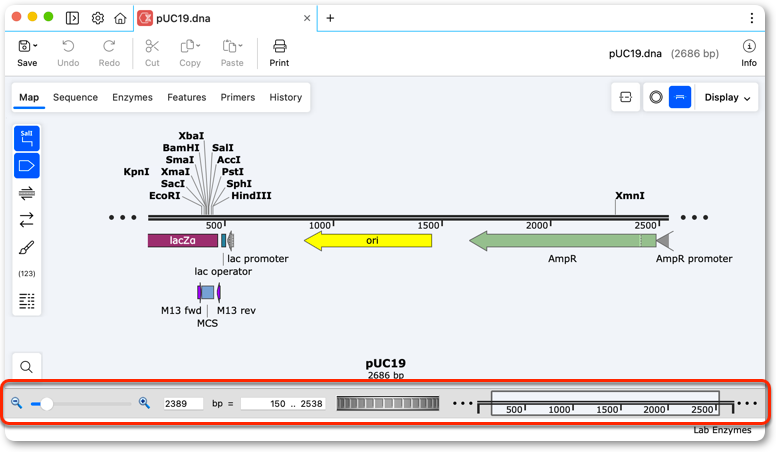Select the lacZα feature

tap(183, 241)
